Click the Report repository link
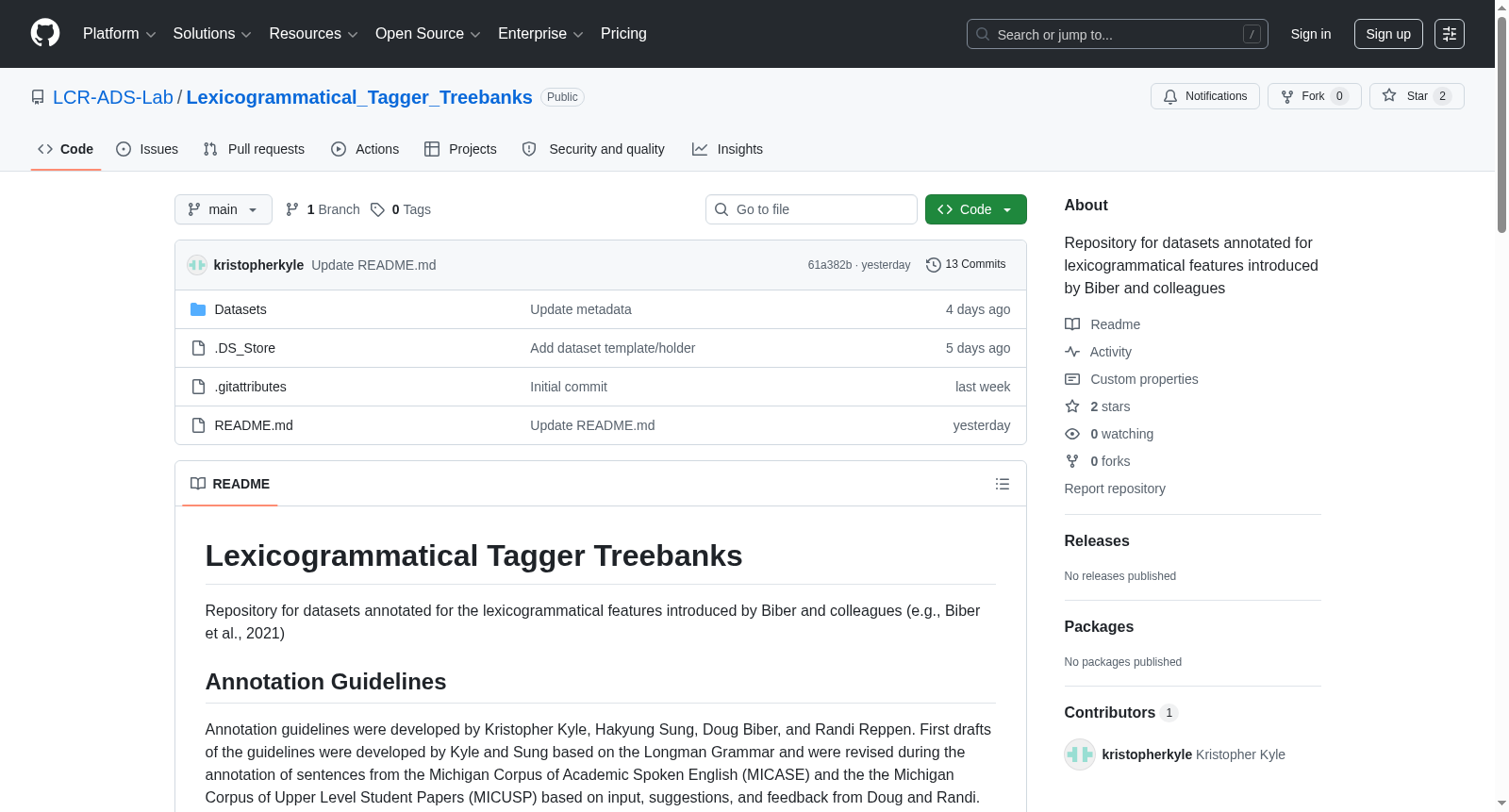 [1115, 489]
